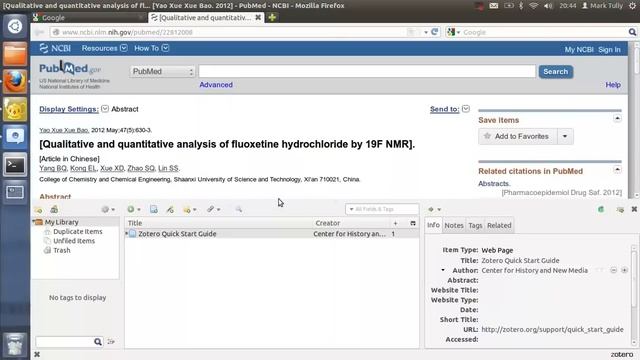Click the All Fields & Tags search box
Viewport: 640px width, 360px height.
point(382,209)
